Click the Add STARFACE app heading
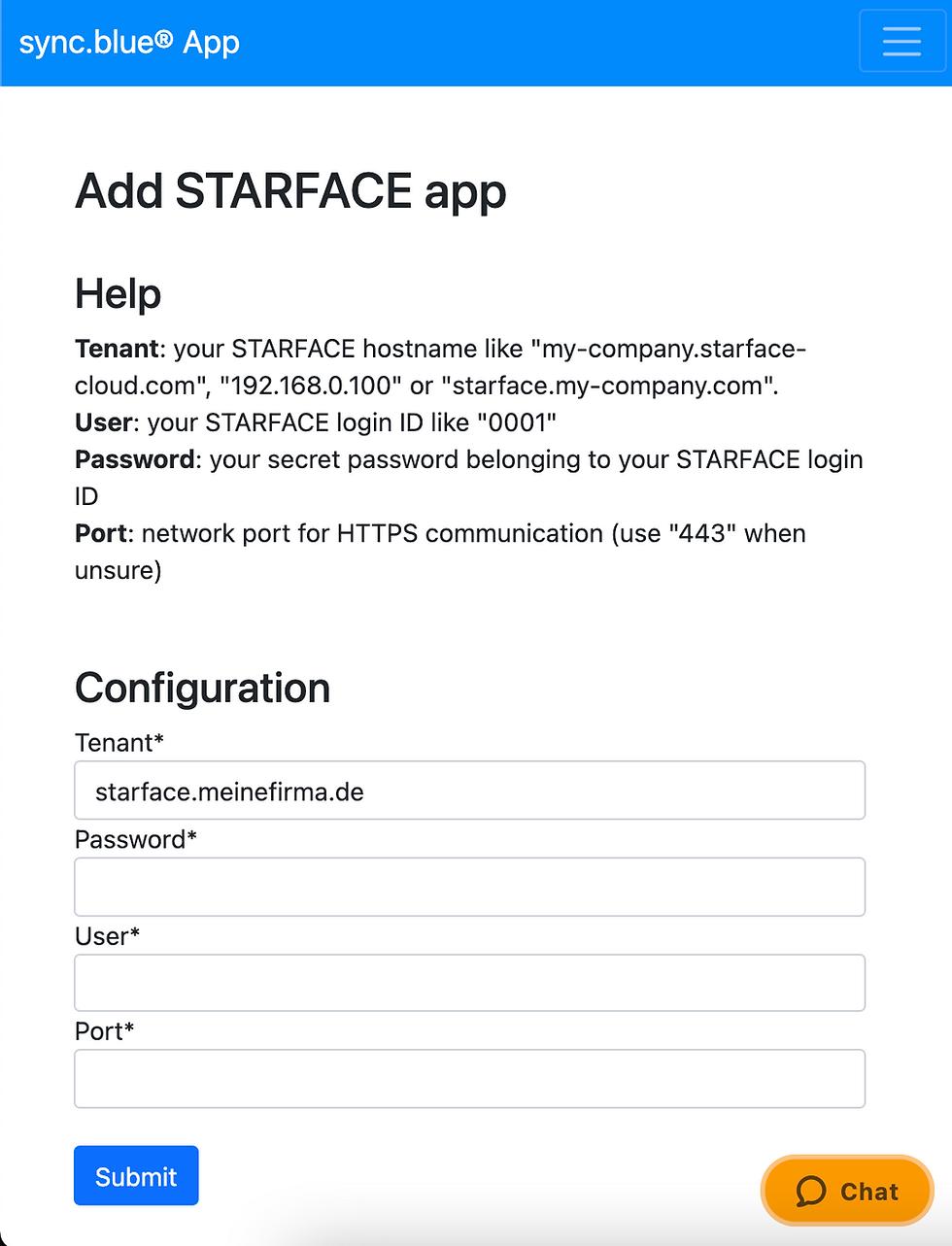The height and width of the screenshot is (1246, 952). [290, 192]
